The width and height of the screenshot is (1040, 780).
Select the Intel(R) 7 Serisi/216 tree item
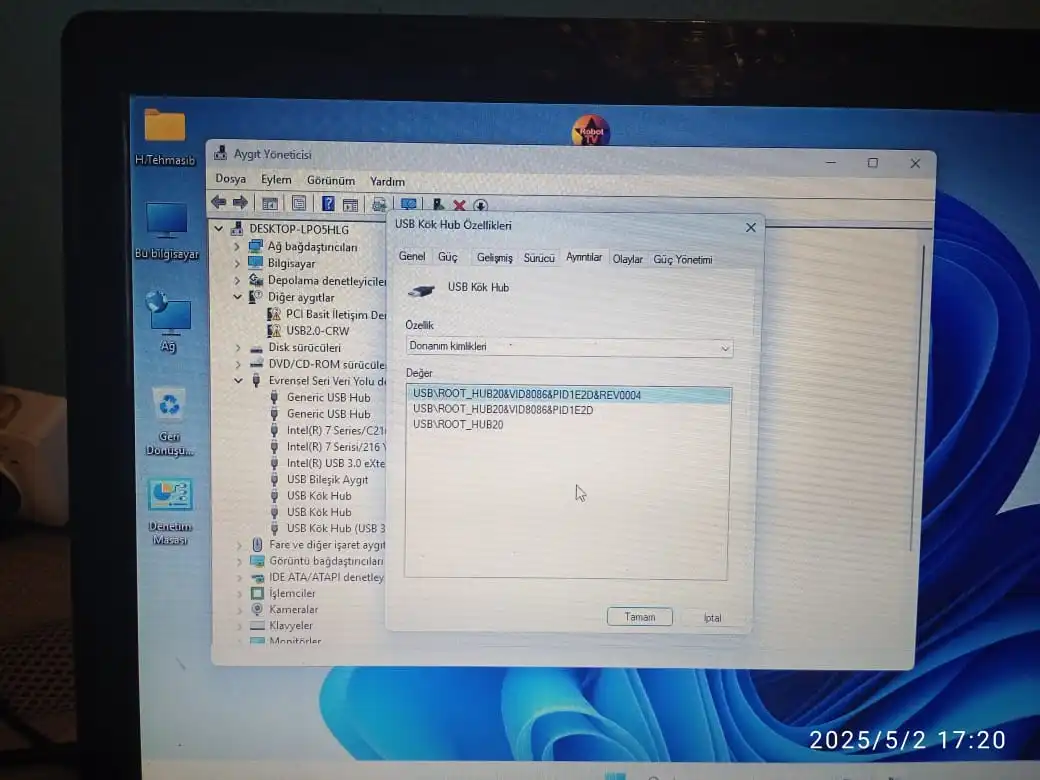336,447
